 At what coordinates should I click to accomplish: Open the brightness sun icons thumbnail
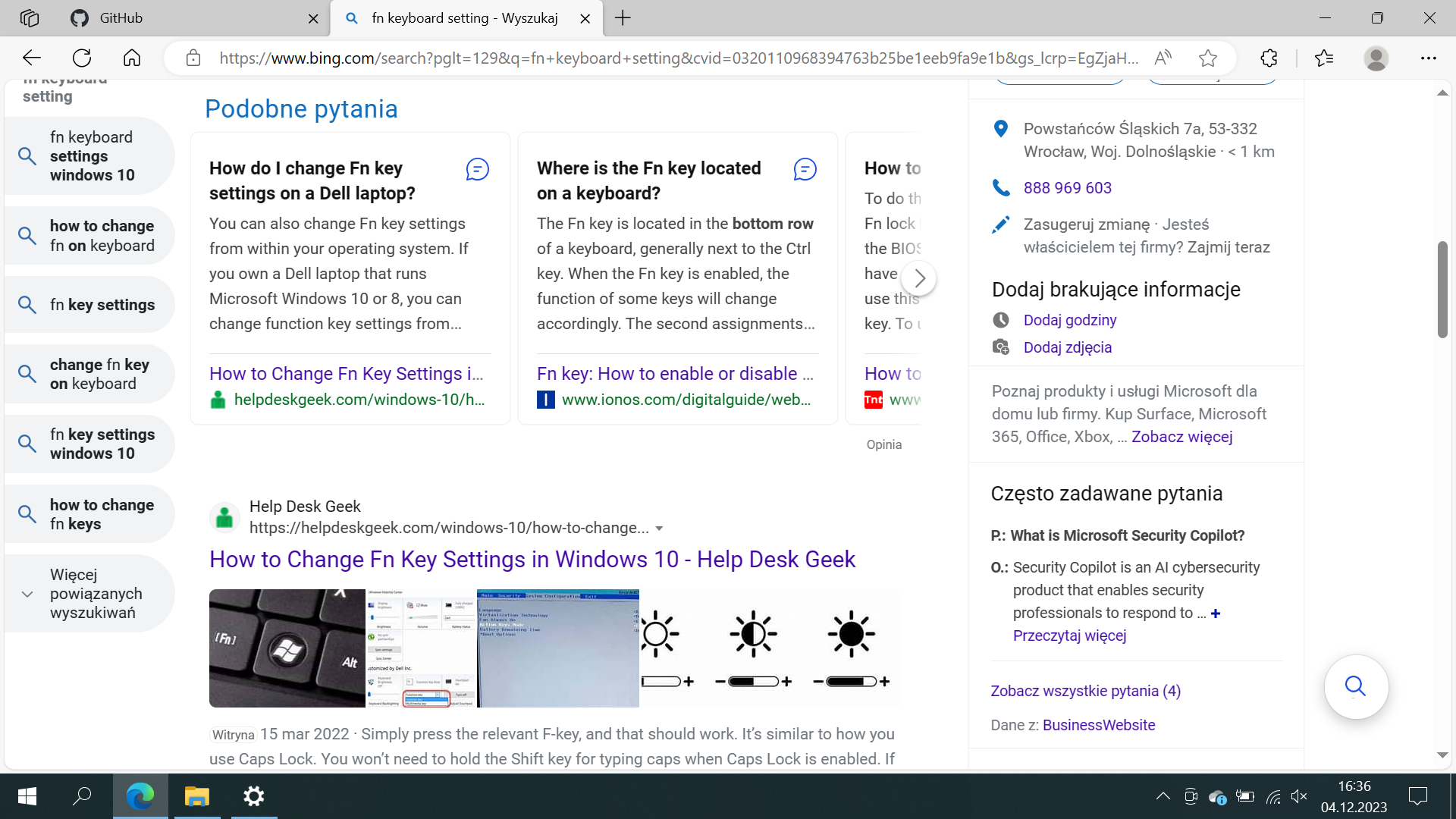coord(769,648)
